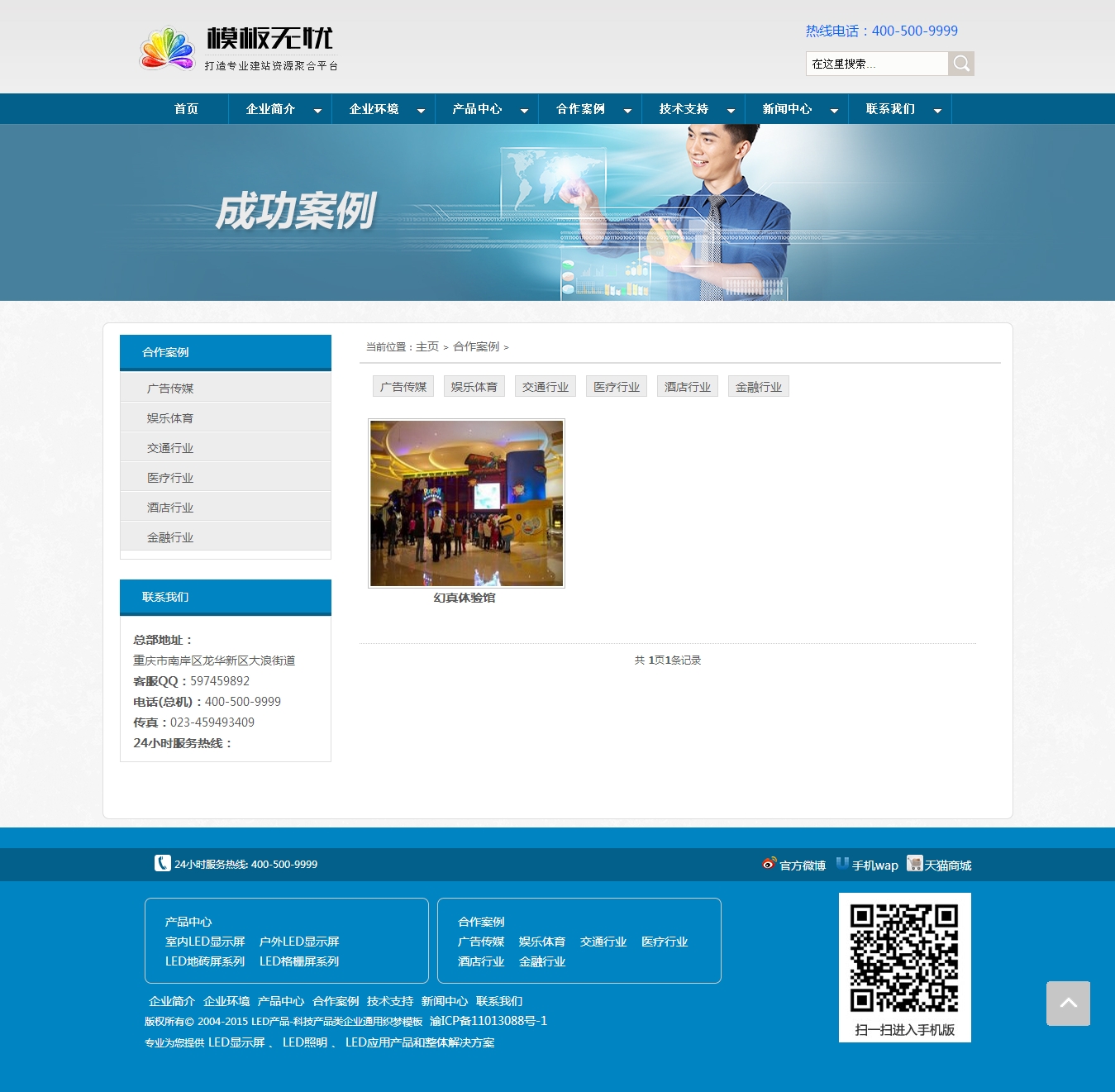Screen dimensions: 1115x1092
Task: Choose the 金融行业 filter tag
Action: coord(759,387)
